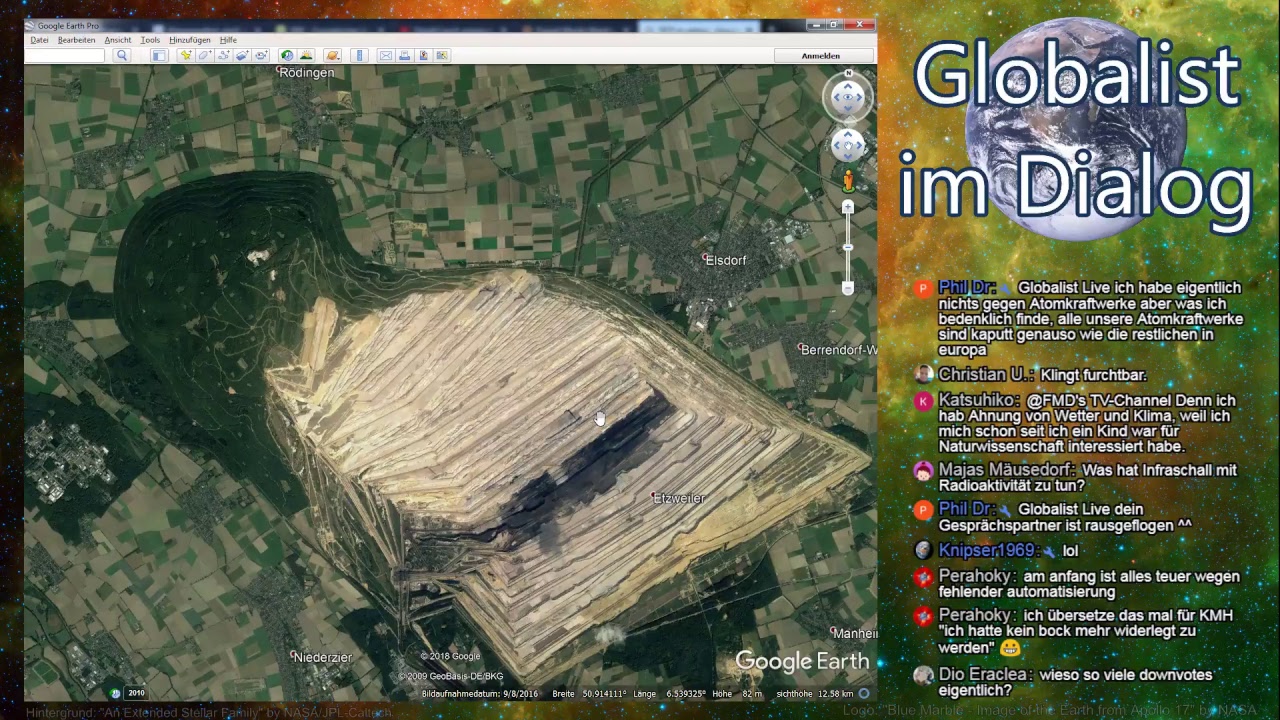The height and width of the screenshot is (720, 1280).
Task: Click the zoom in plus button
Action: click(x=848, y=207)
